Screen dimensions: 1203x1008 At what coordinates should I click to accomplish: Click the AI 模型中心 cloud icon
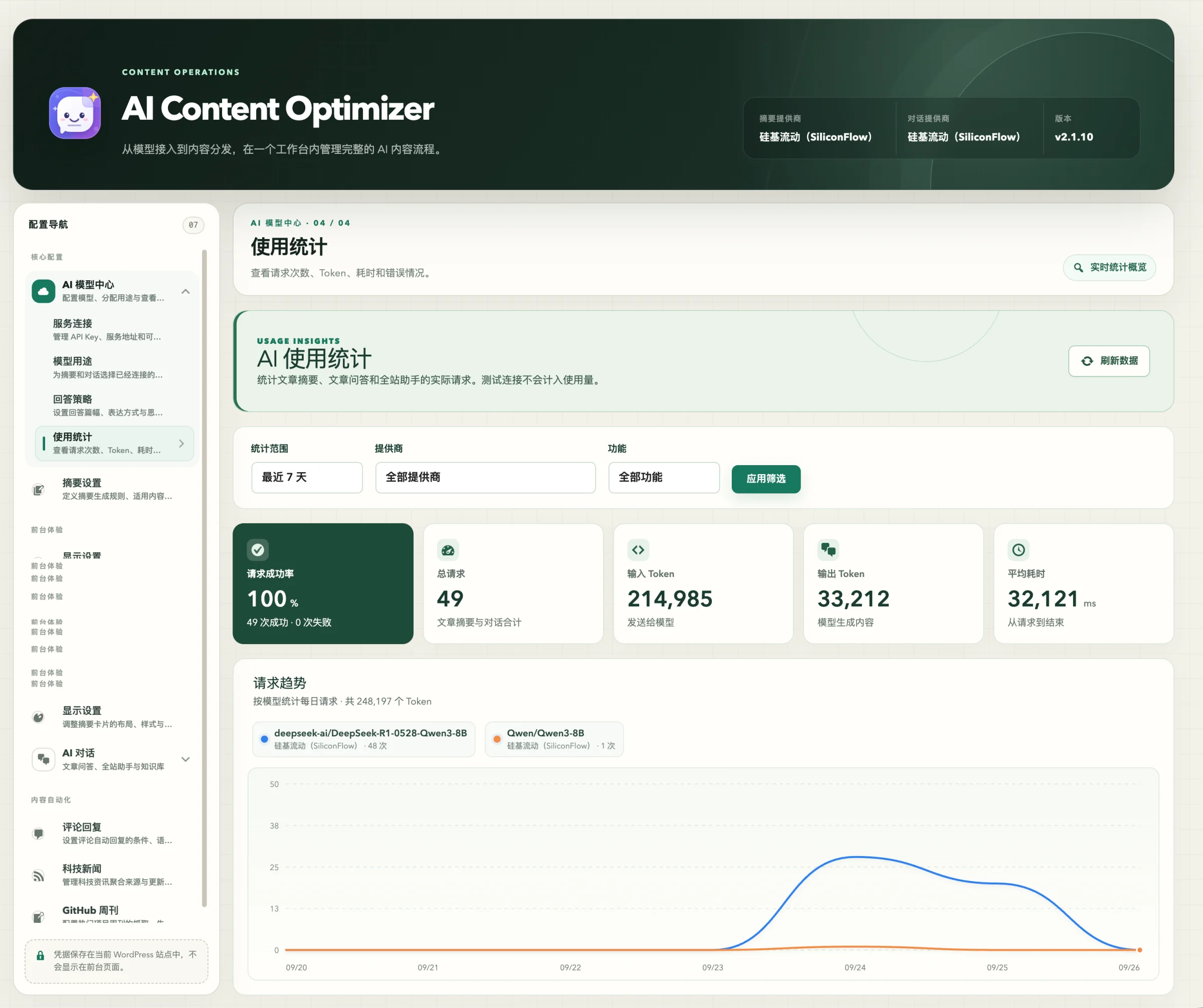click(44, 291)
